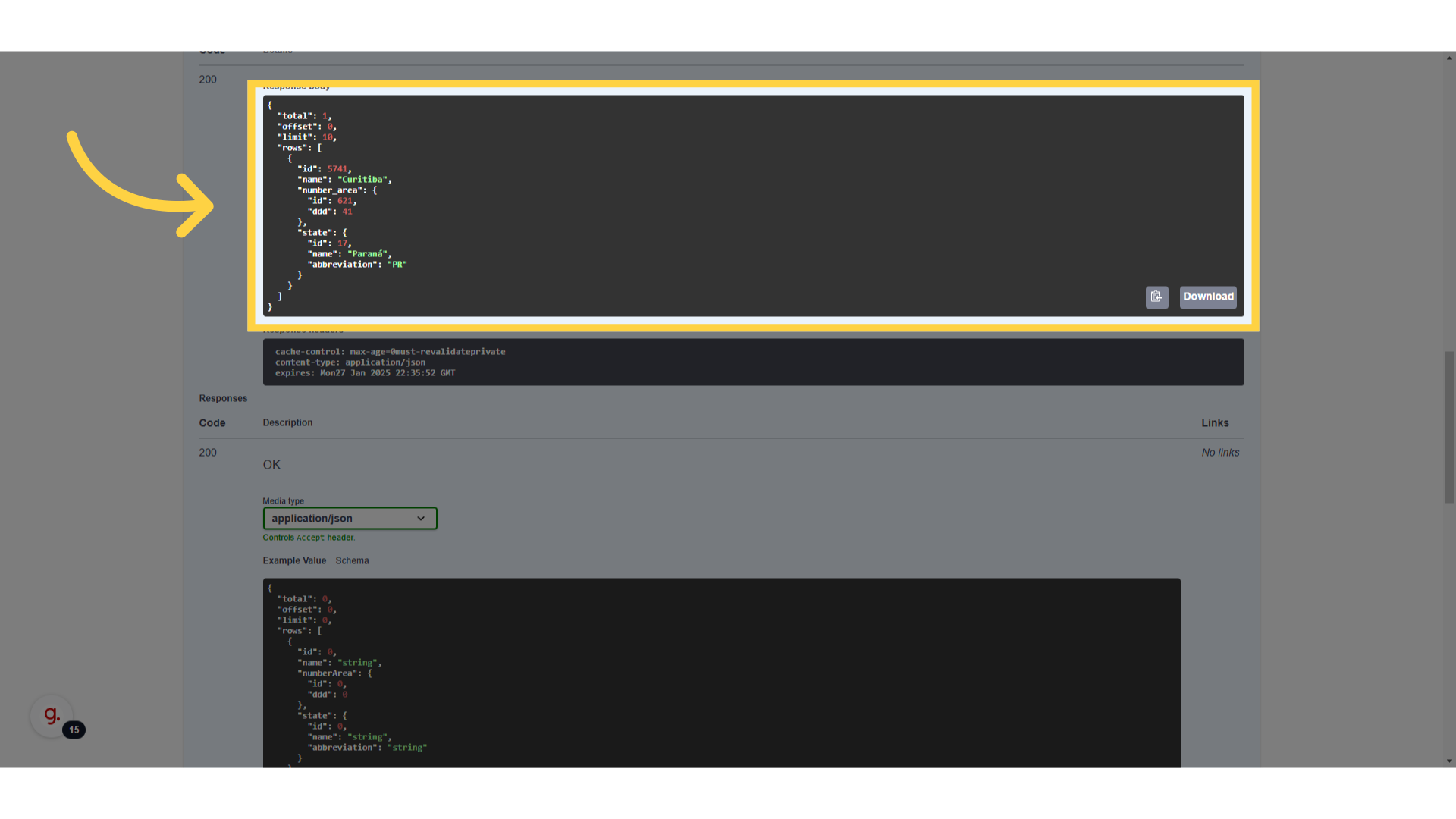Click the scrollbar down arrow

coord(1449,761)
